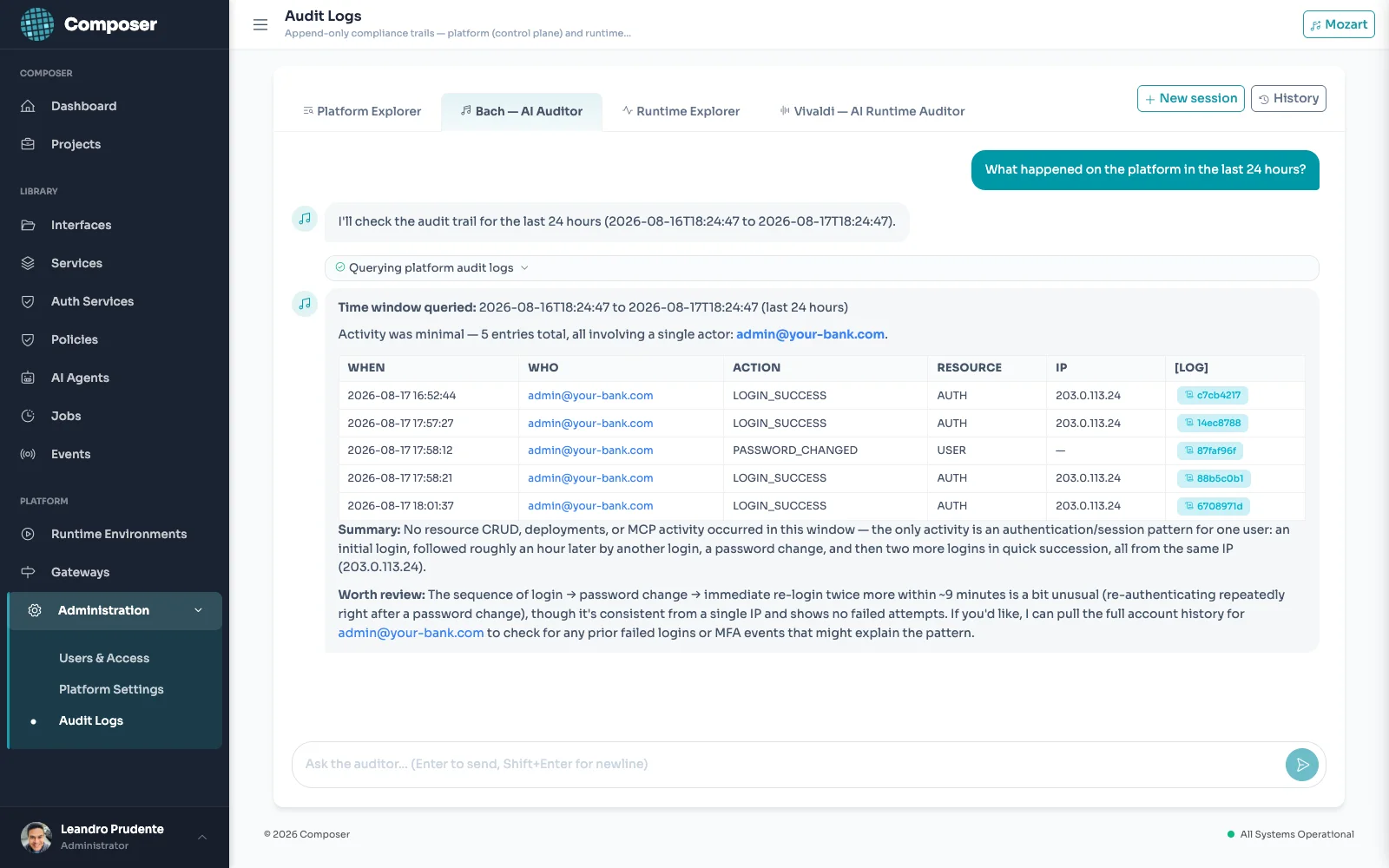Click the Gateways signpost icon

click(x=28, y=572)
